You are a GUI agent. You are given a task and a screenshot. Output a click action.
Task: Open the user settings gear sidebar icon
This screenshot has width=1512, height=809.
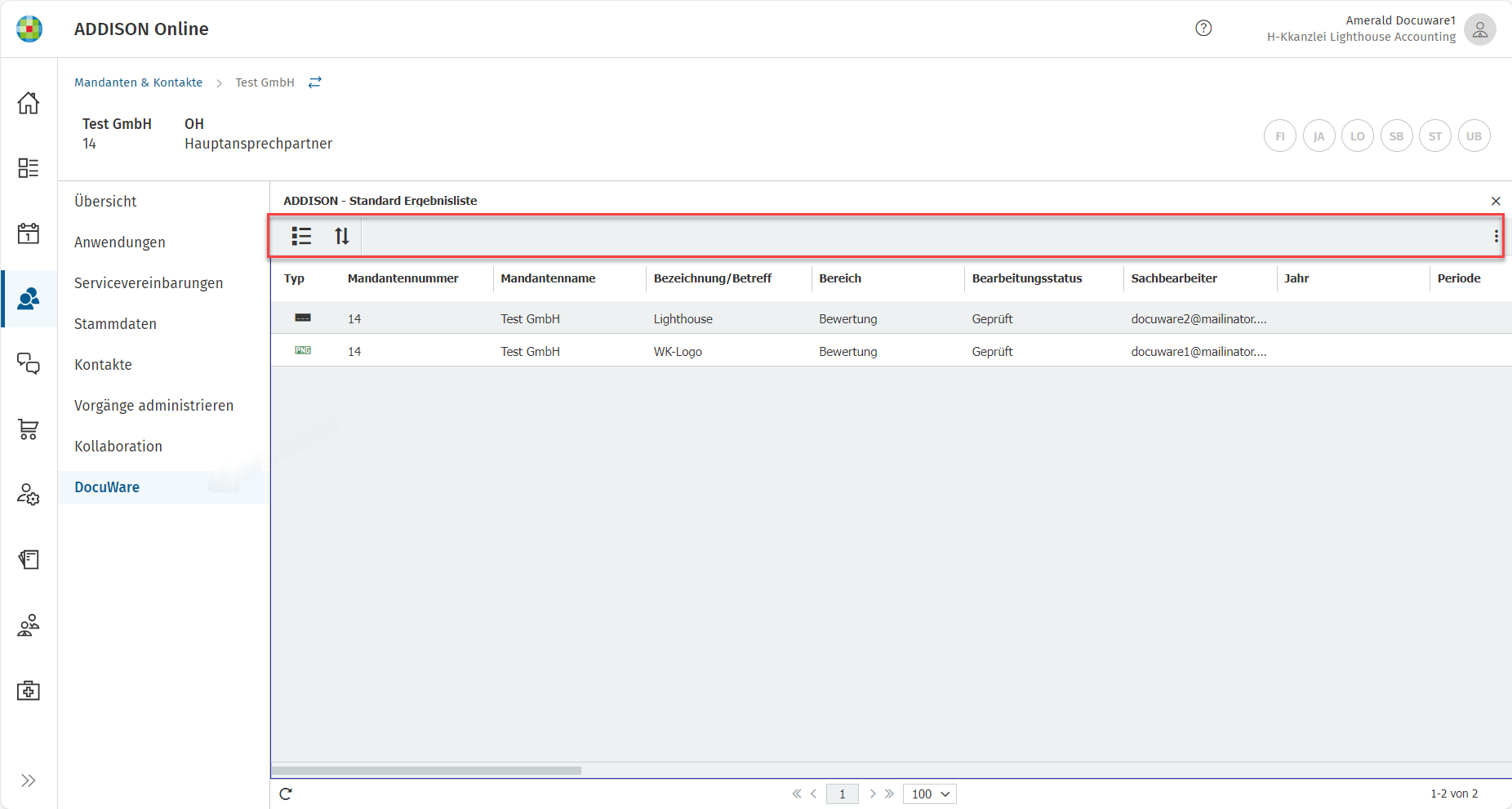(x=29, y=495)
